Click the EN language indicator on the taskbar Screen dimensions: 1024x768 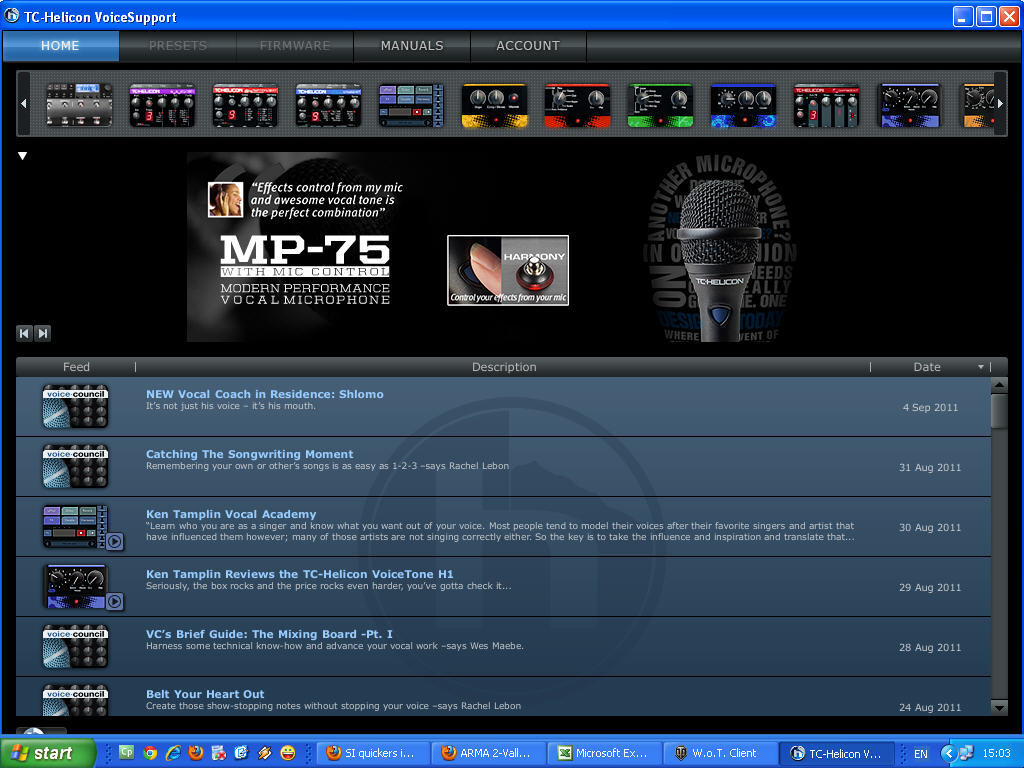pos(920,752)
